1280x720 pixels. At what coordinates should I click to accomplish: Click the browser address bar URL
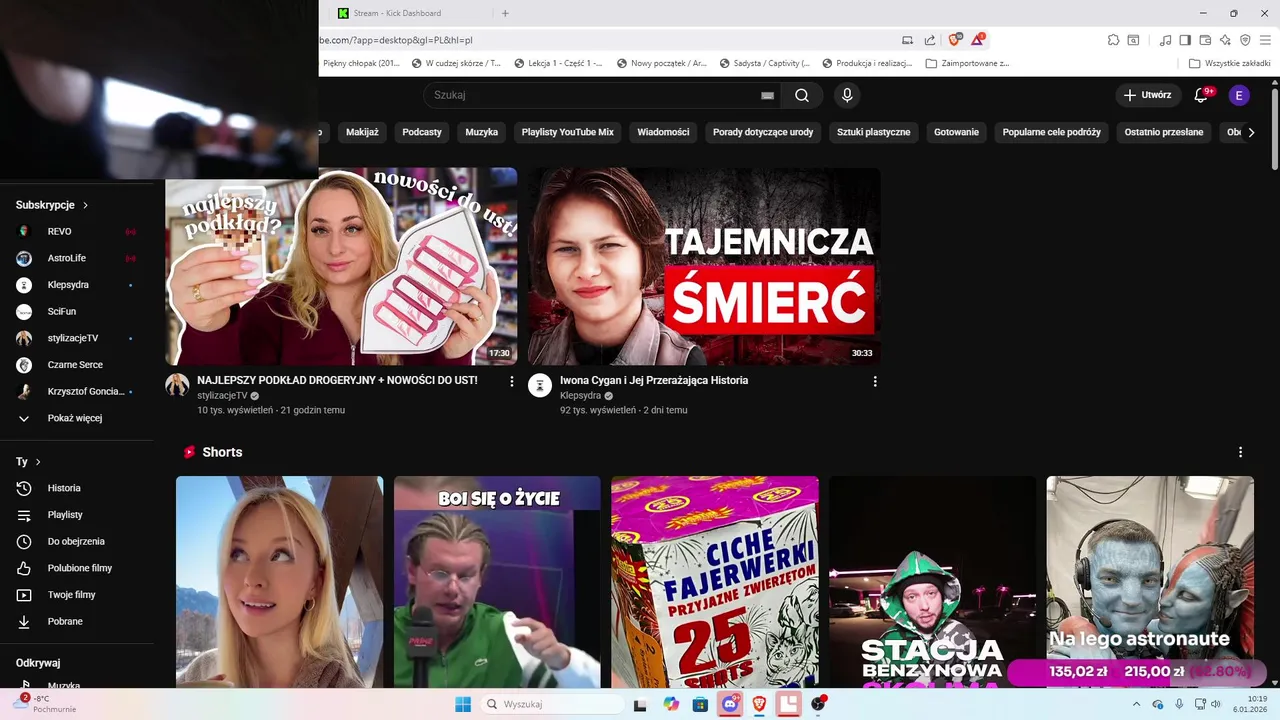pyautogui.click(x=396, y=40)
